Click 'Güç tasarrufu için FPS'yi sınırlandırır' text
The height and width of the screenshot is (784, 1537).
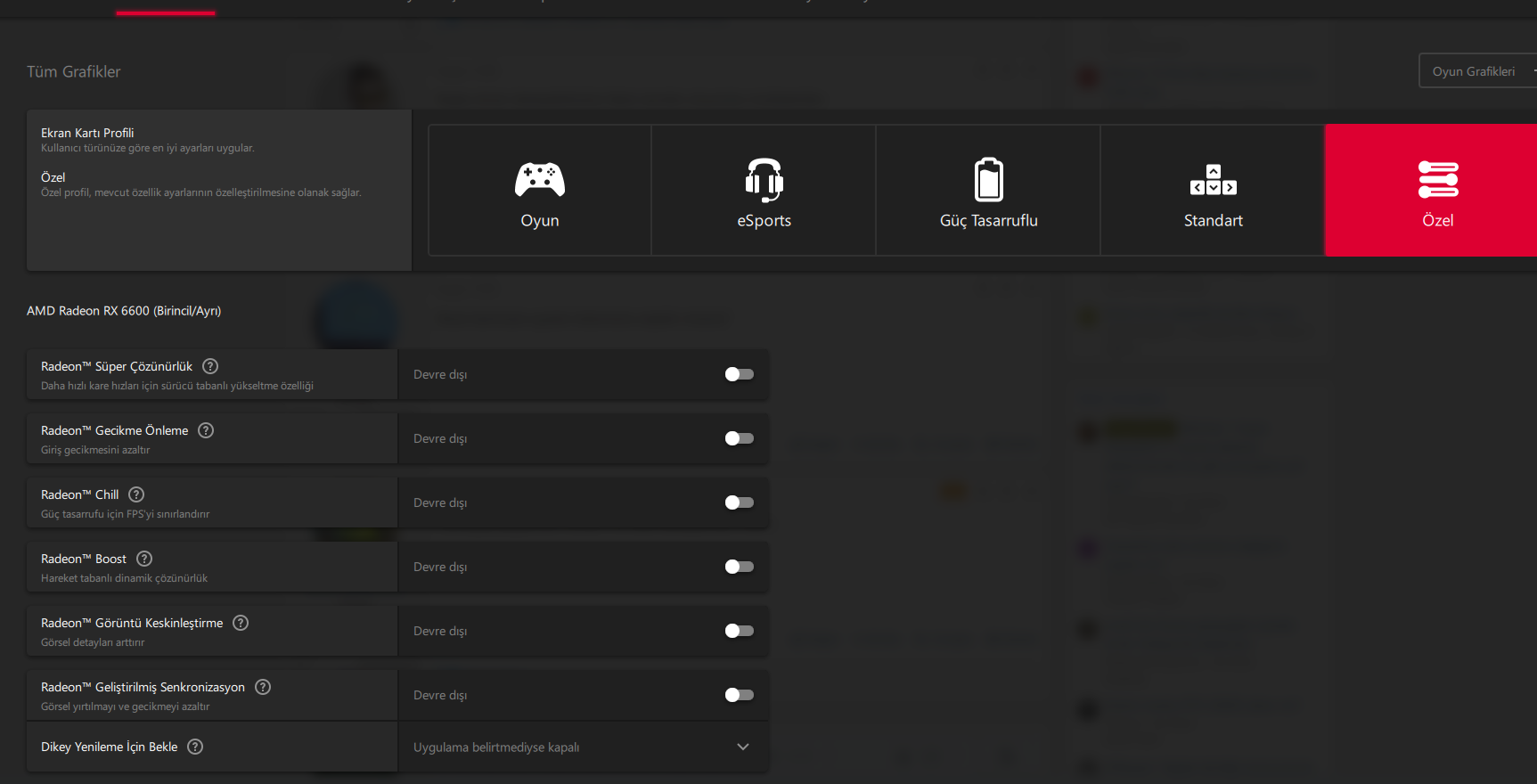tap(126, 514)
